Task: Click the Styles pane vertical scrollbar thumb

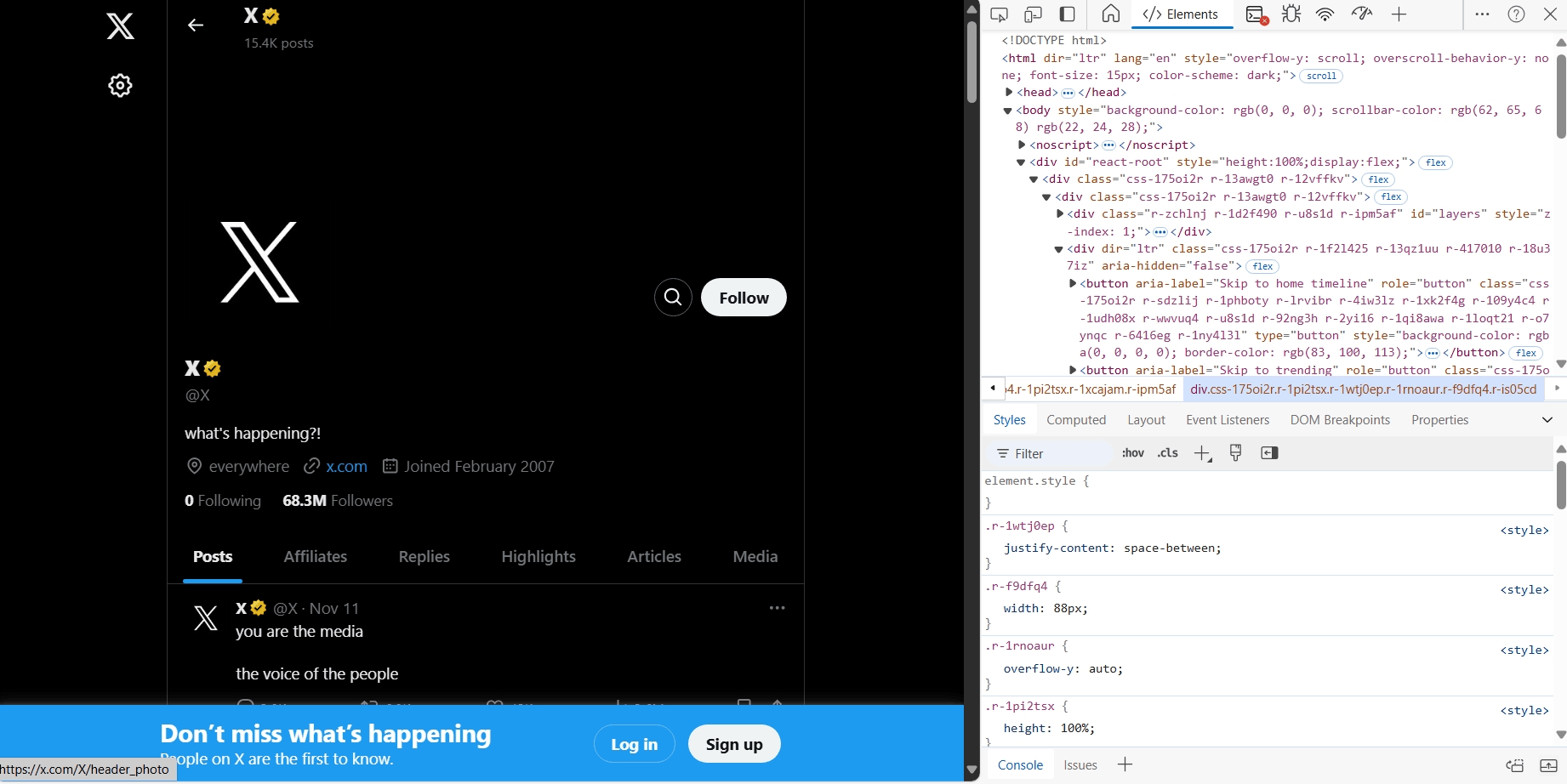Action: [x=1561, y=484]
